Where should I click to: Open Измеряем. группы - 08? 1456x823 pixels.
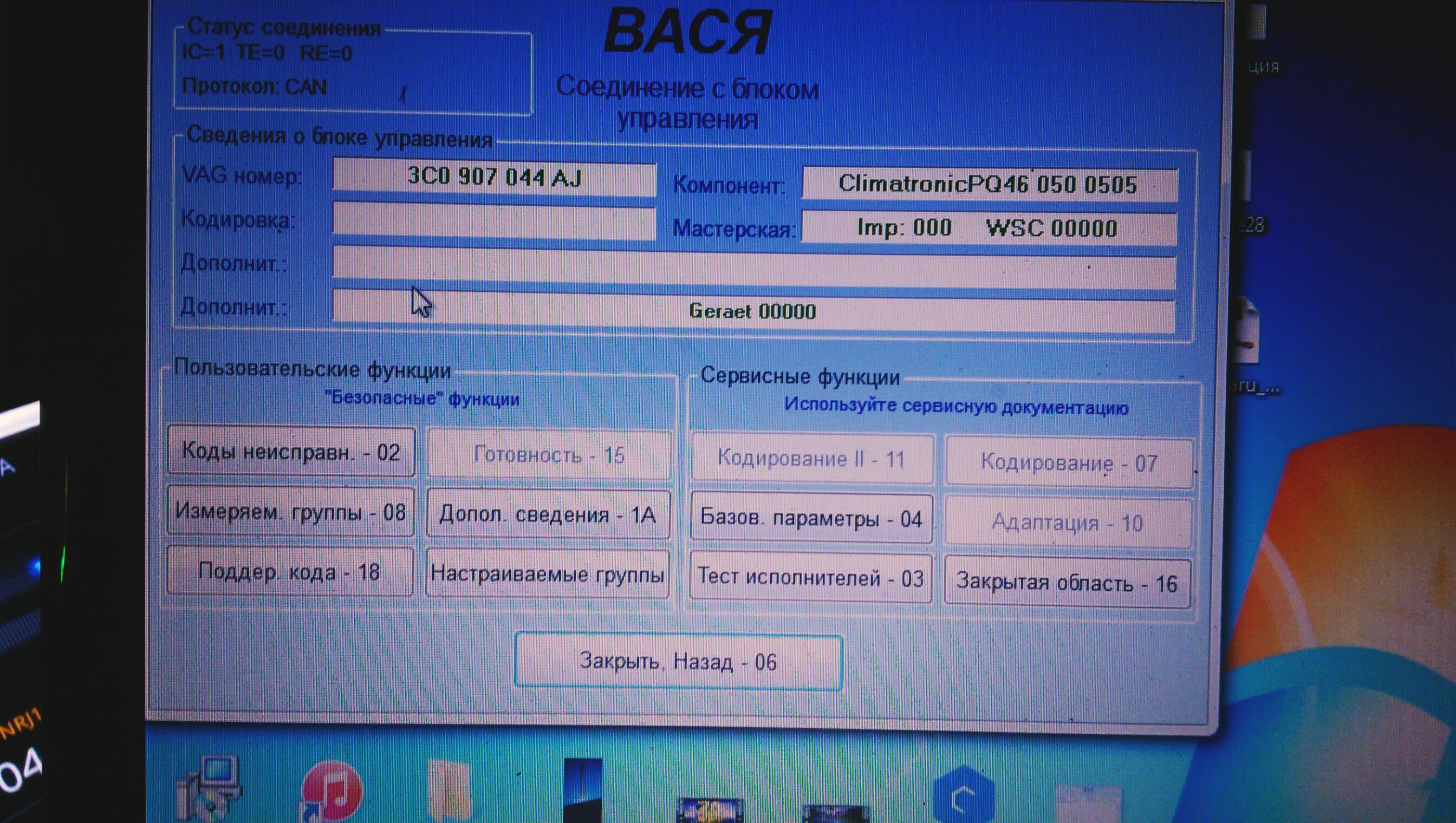(291, 512)
